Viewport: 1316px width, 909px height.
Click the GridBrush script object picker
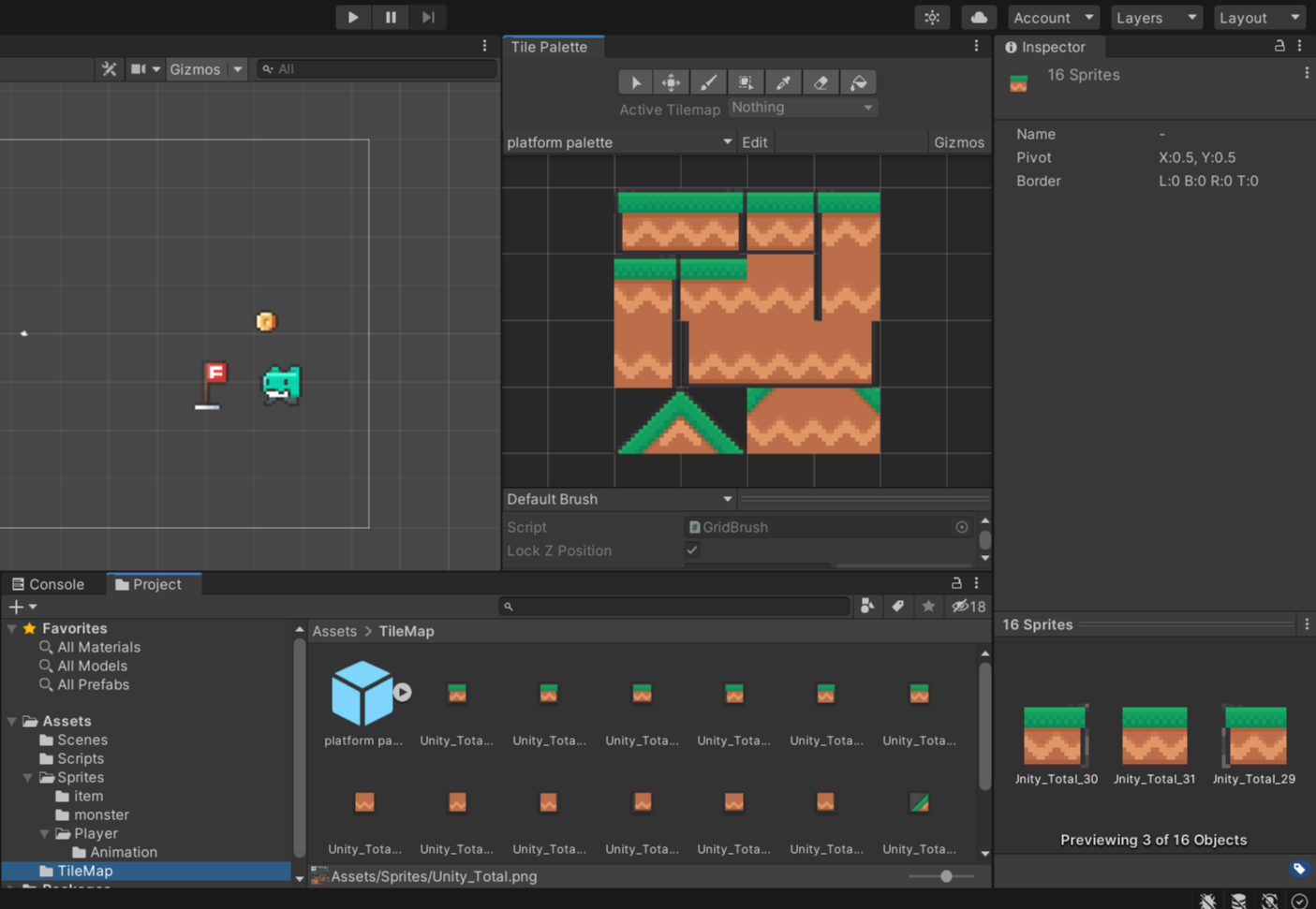point(962,527)
